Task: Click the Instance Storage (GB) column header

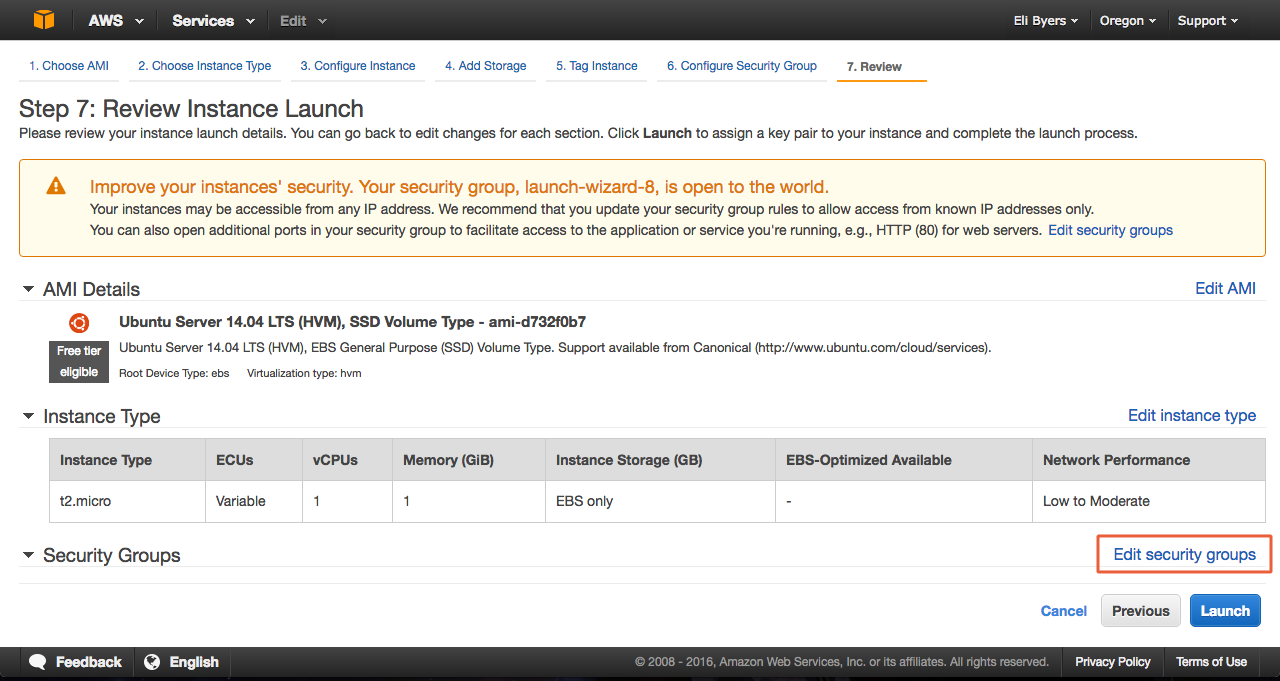Action: [x=660, y=460]
